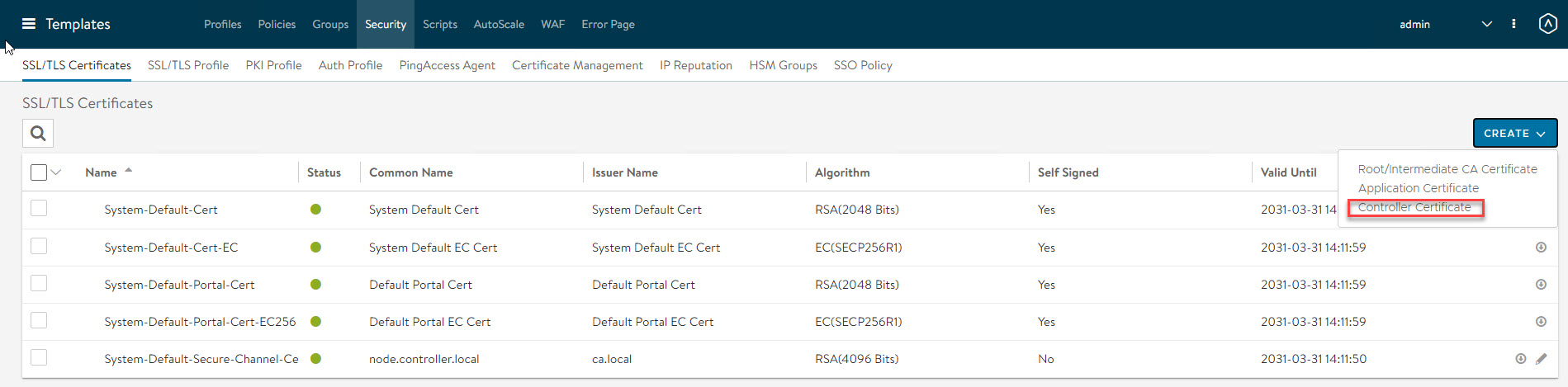Go to the WAF templates section
The height and width of the screenshot is (387, 1568).
pos(552,24)
